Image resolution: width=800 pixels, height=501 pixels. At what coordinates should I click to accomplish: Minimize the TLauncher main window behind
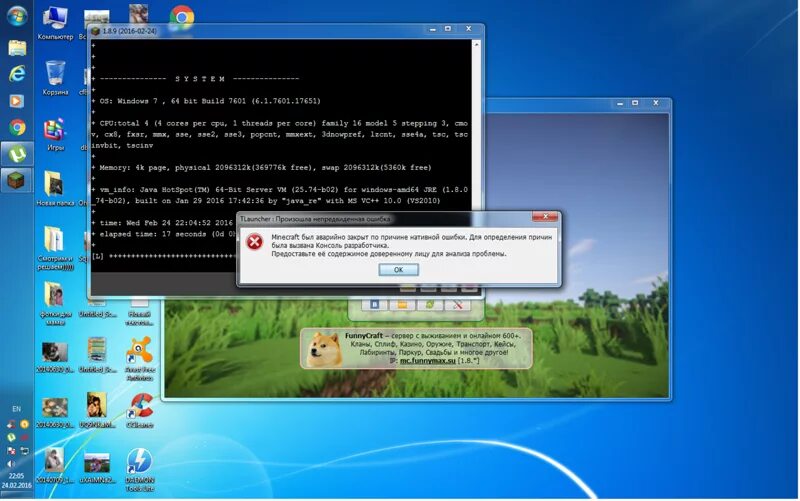point(620,104)
